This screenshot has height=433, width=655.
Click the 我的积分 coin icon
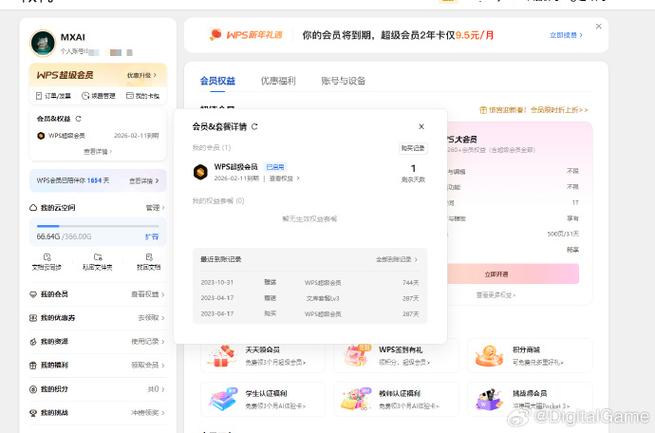pyautogui.click(x=33, y=389)
